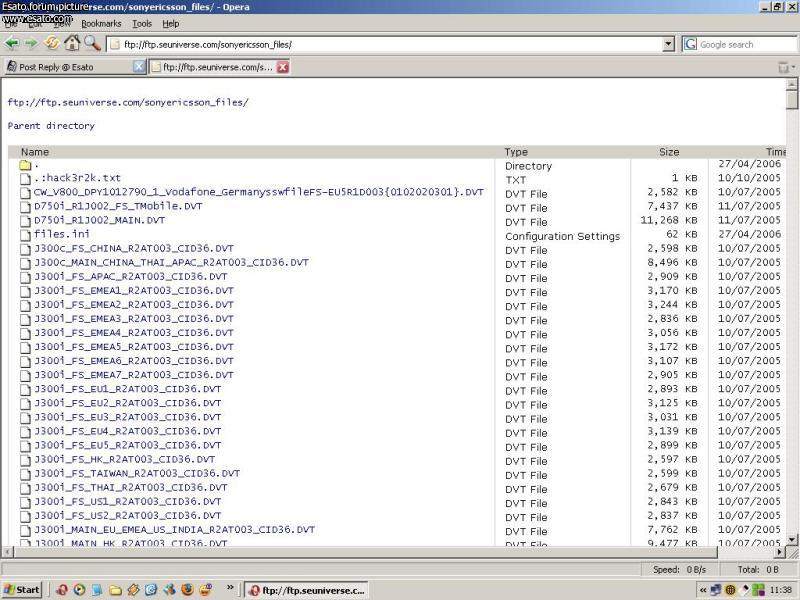Go to the home page icon
The width and height of the screenshot is (800, 600).
click(72, 43)
